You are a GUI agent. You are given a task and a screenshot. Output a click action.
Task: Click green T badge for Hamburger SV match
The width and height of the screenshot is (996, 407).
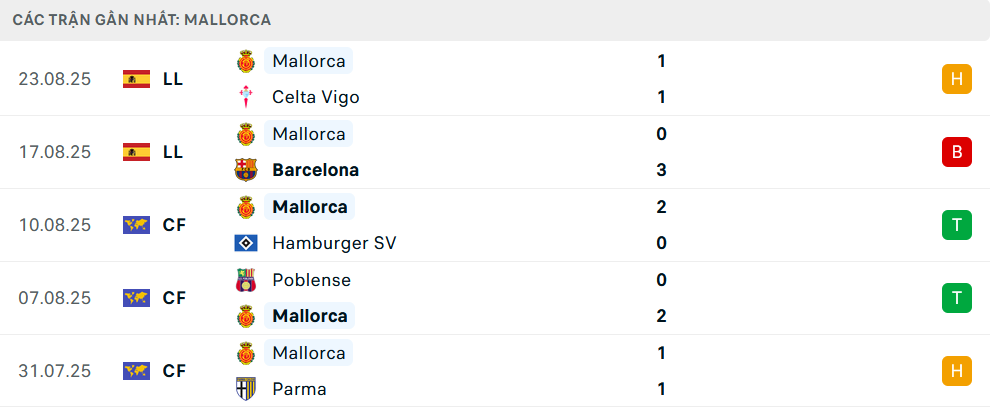coord(957,225)
